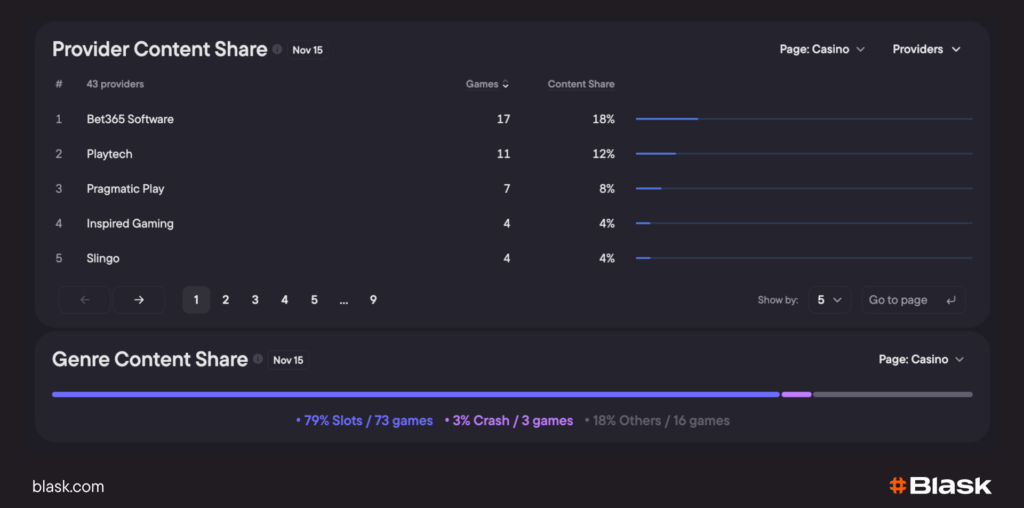Click the pink Crash genre bar segment
This screenshot has width=1024, height=508.
pyautogui.click(x=796, y=394)
